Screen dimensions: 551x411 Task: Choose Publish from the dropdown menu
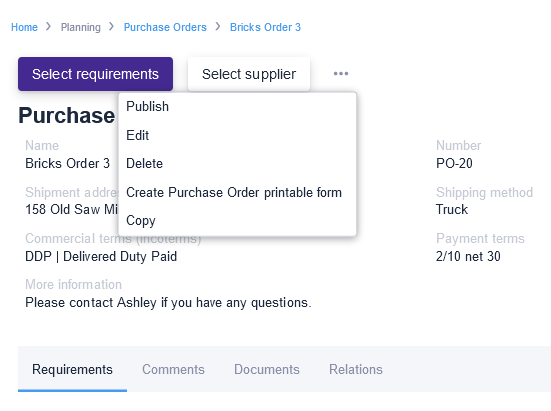tap(237, 106)
